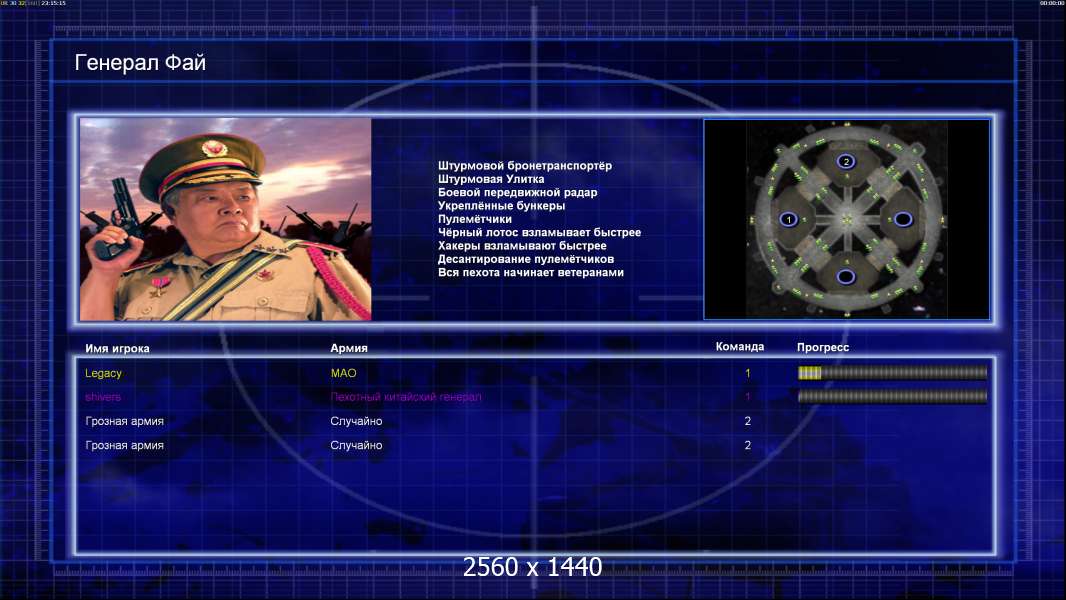Click the Прогресс column header
This screenshot has width=1066, height=600.
(823, 347)
